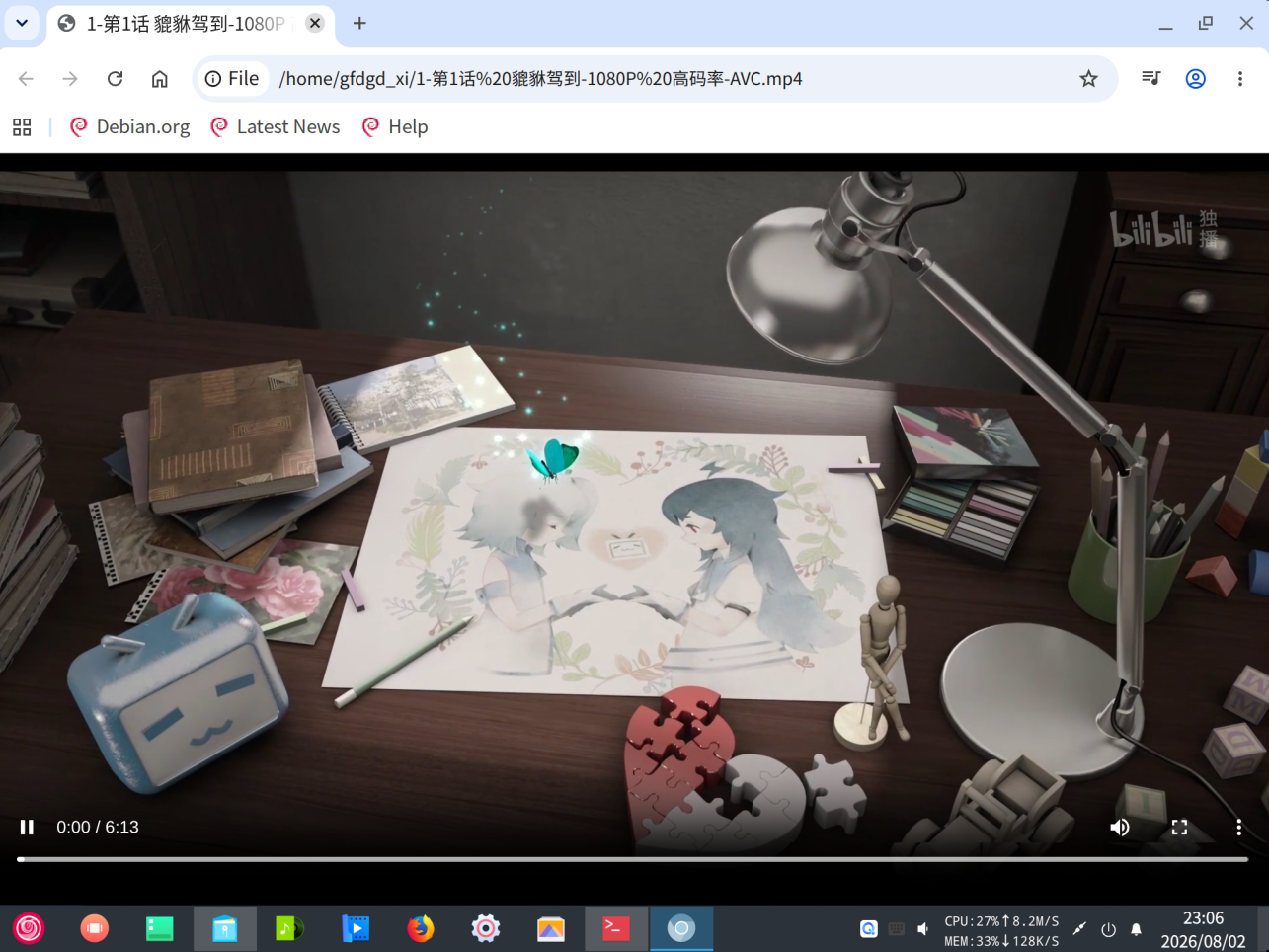Screen dimensions: 1269x952
Task: Go forward to the next page
Action: 70,79
